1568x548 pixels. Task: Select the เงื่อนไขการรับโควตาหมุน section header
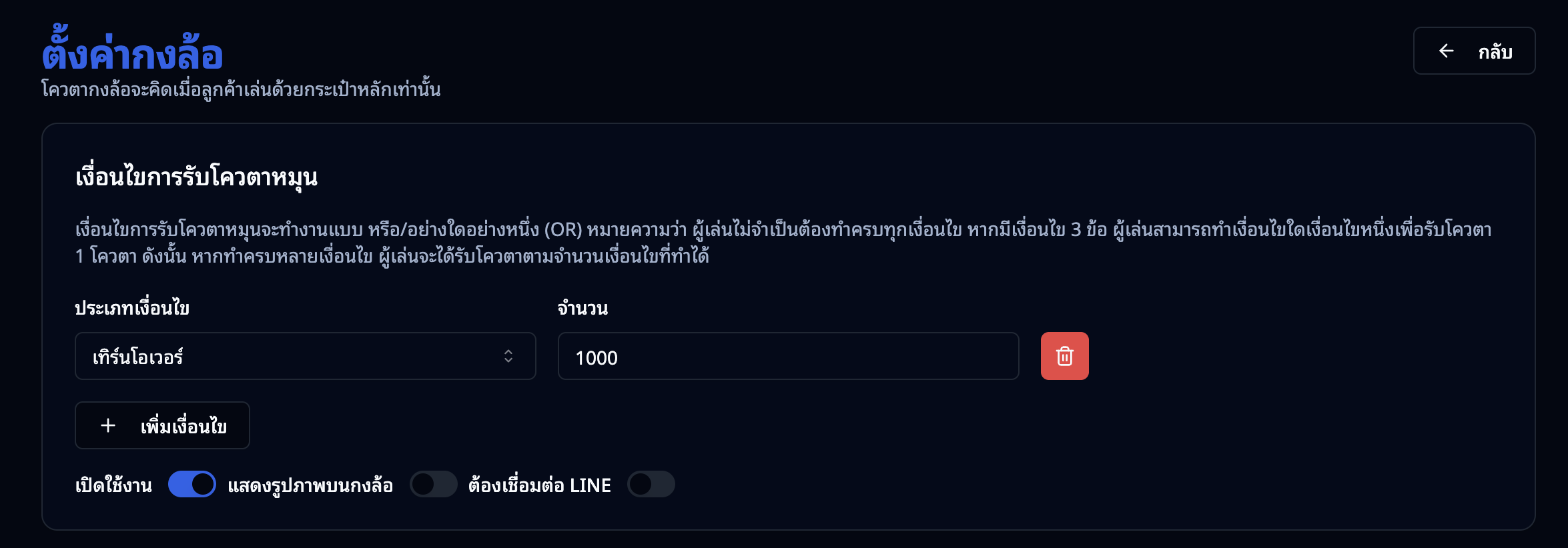pos(198,177)
